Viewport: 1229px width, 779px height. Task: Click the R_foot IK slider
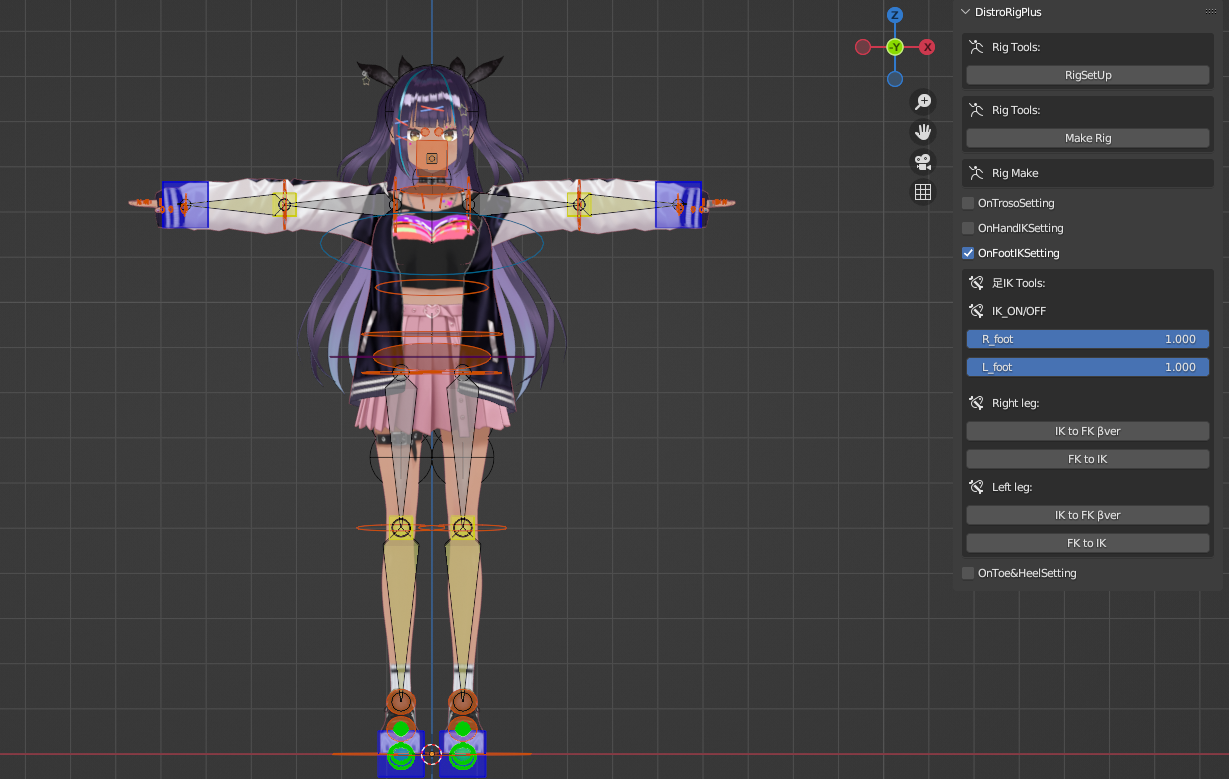(1088, 339)
